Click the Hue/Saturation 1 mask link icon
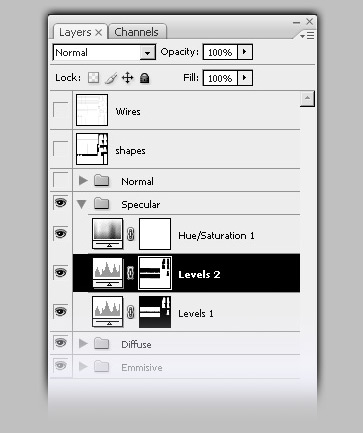This screenshot has width=363, height=433. (x=131, y=234)
